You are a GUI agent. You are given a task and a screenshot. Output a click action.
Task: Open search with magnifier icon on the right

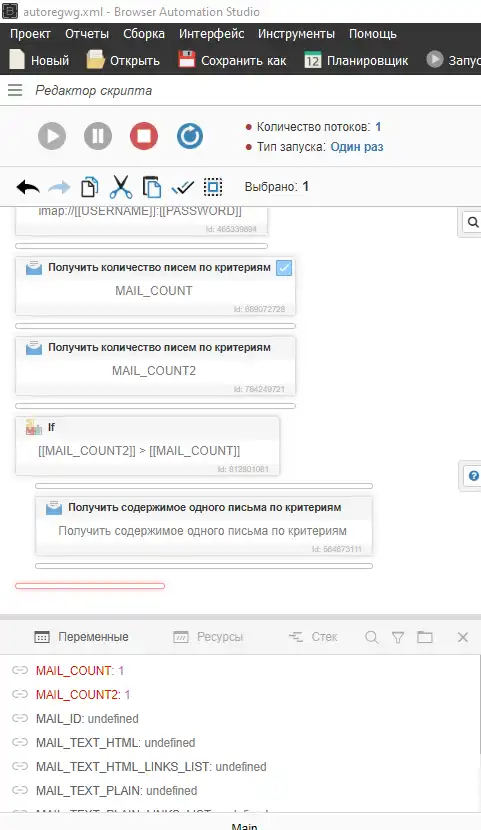point(473,222)
